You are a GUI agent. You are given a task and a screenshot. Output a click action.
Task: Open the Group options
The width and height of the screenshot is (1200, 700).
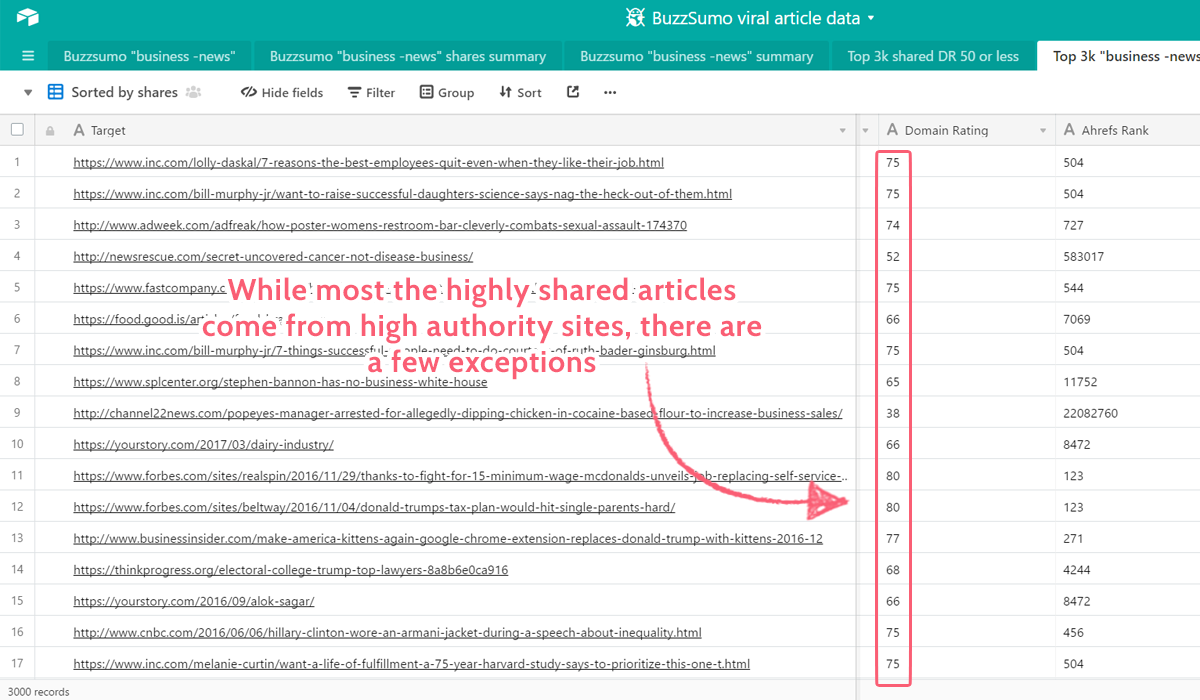[447, 92]
